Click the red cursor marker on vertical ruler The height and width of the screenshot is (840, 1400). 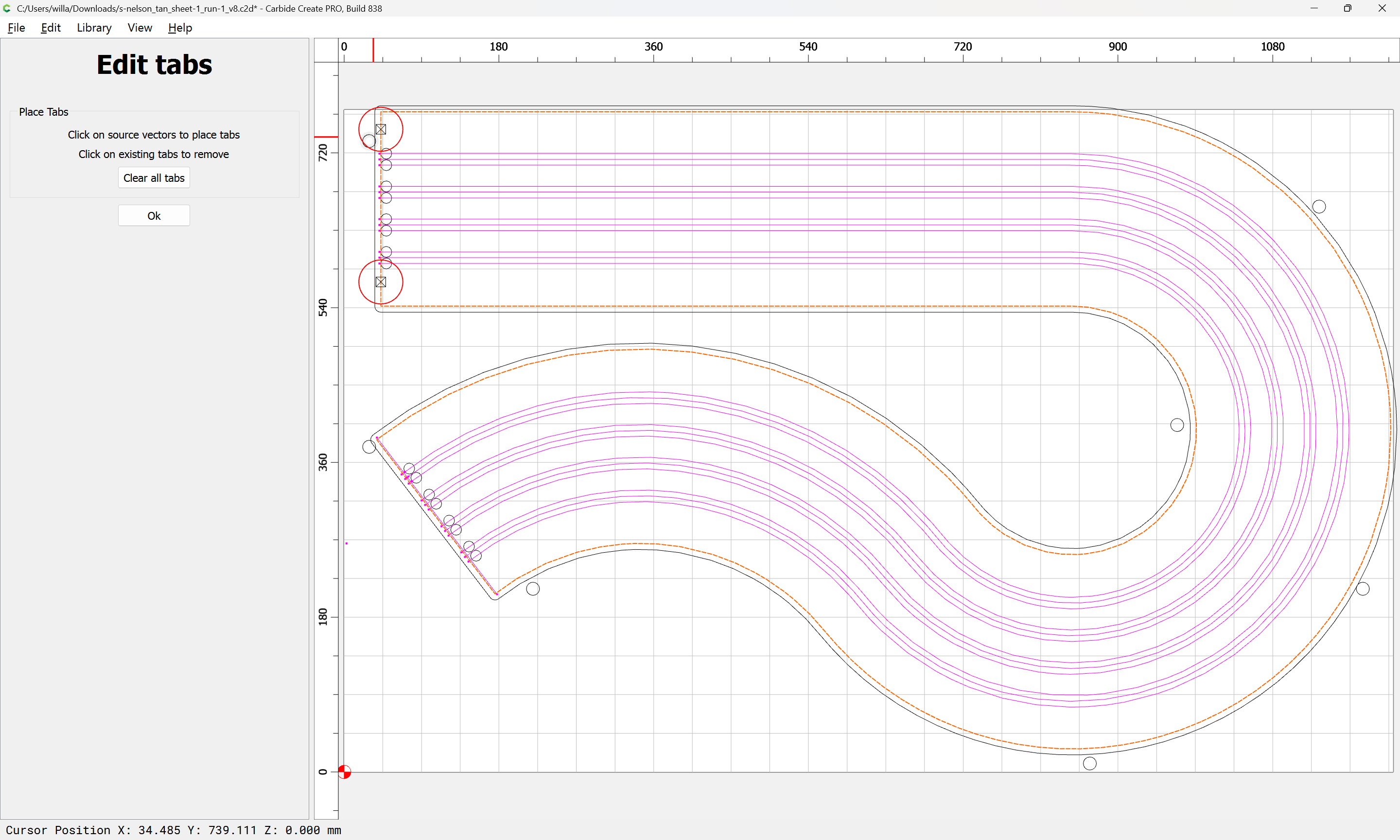click(x=326, y=137)
